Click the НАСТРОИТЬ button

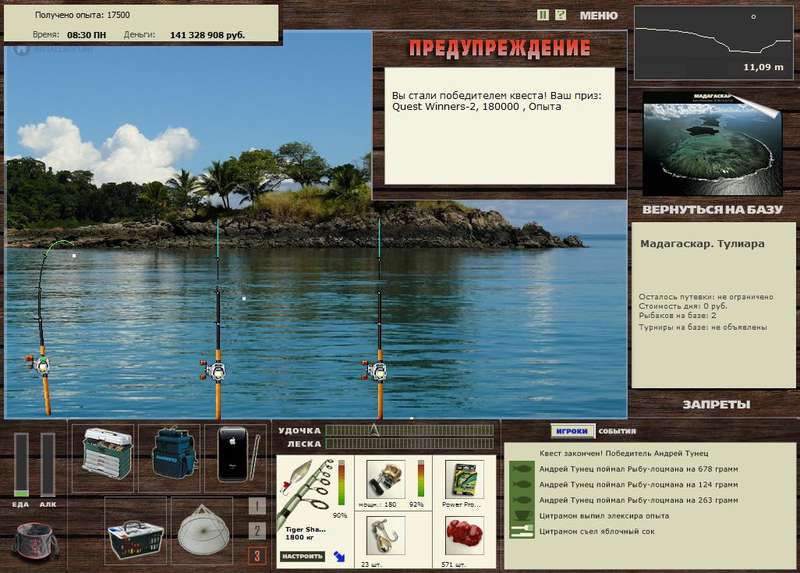302,556
